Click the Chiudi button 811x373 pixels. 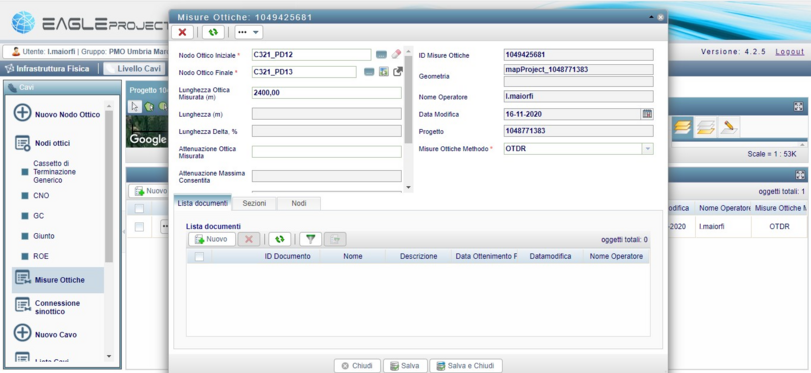pyautogui.click(x=357, y=366)
